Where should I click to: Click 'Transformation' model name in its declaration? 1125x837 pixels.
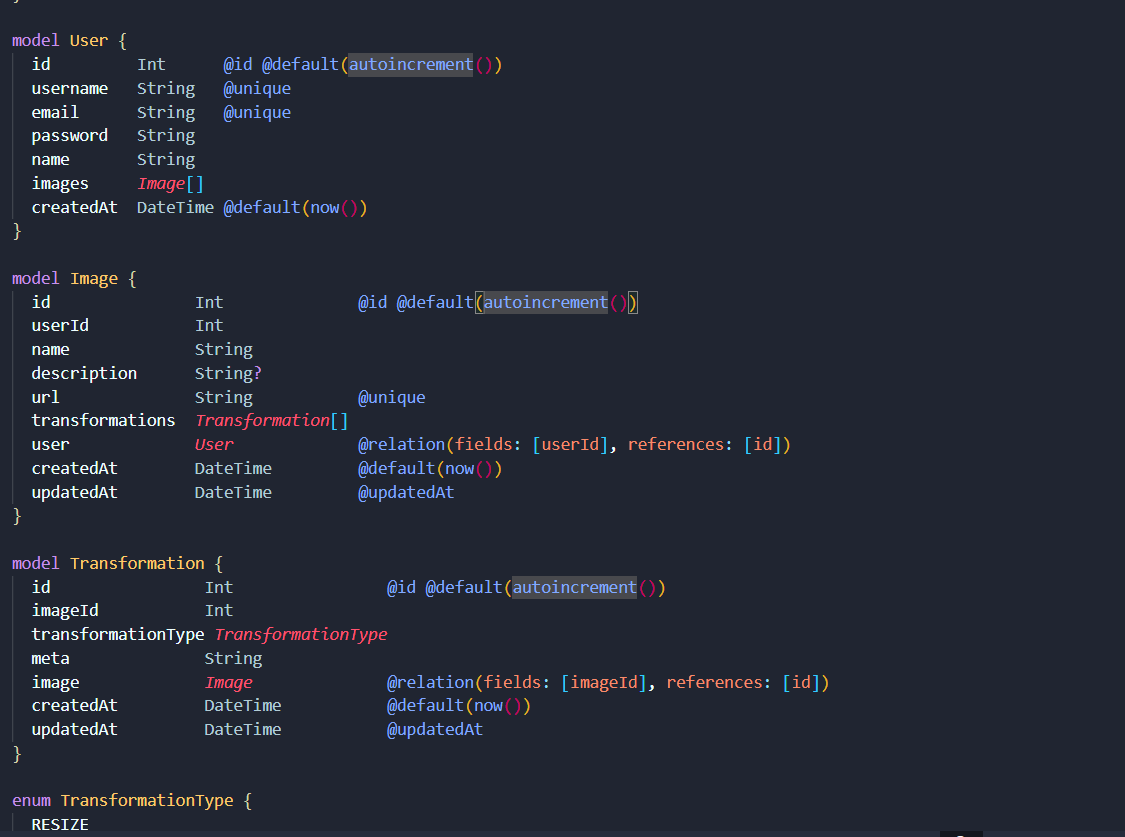[137, 564]
